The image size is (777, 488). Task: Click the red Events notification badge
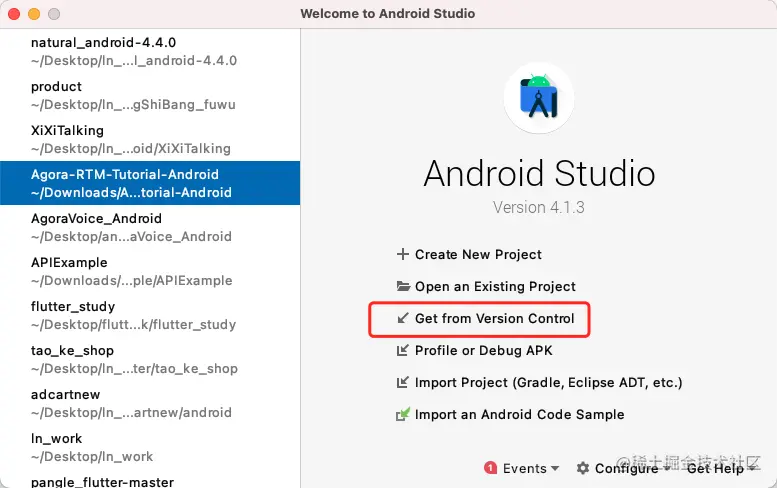point(490,468)
